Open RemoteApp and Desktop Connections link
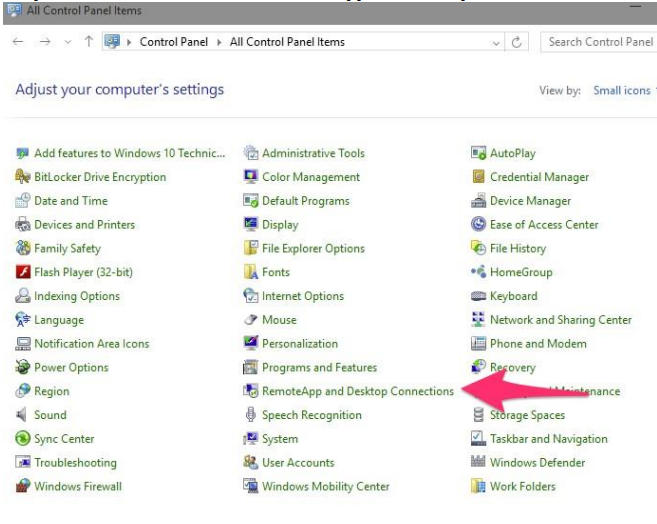Image resolution: width=657 pixels, height=524 pixels. pos(357,392)
